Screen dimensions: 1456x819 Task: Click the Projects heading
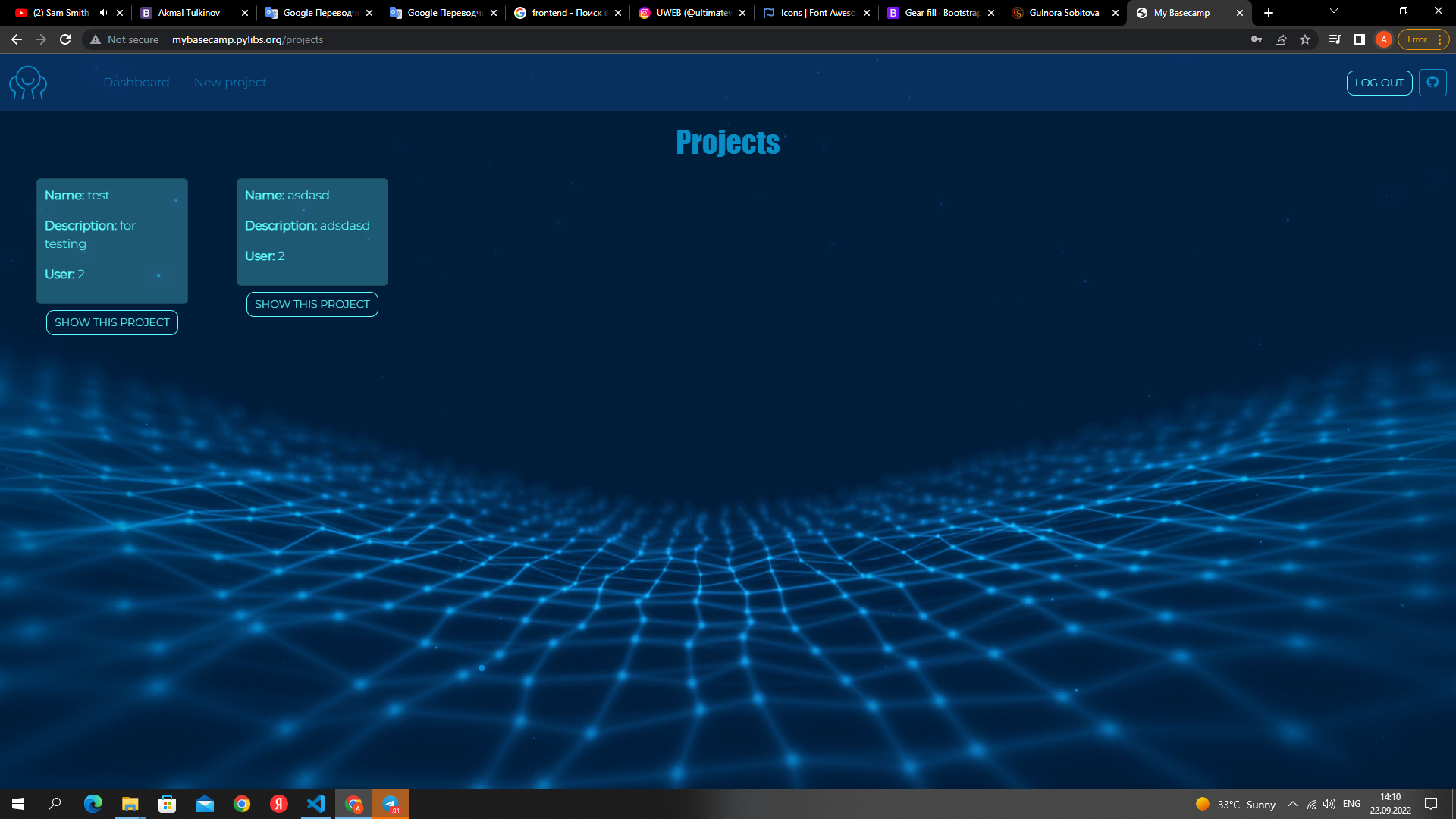(x=728, y=142)
